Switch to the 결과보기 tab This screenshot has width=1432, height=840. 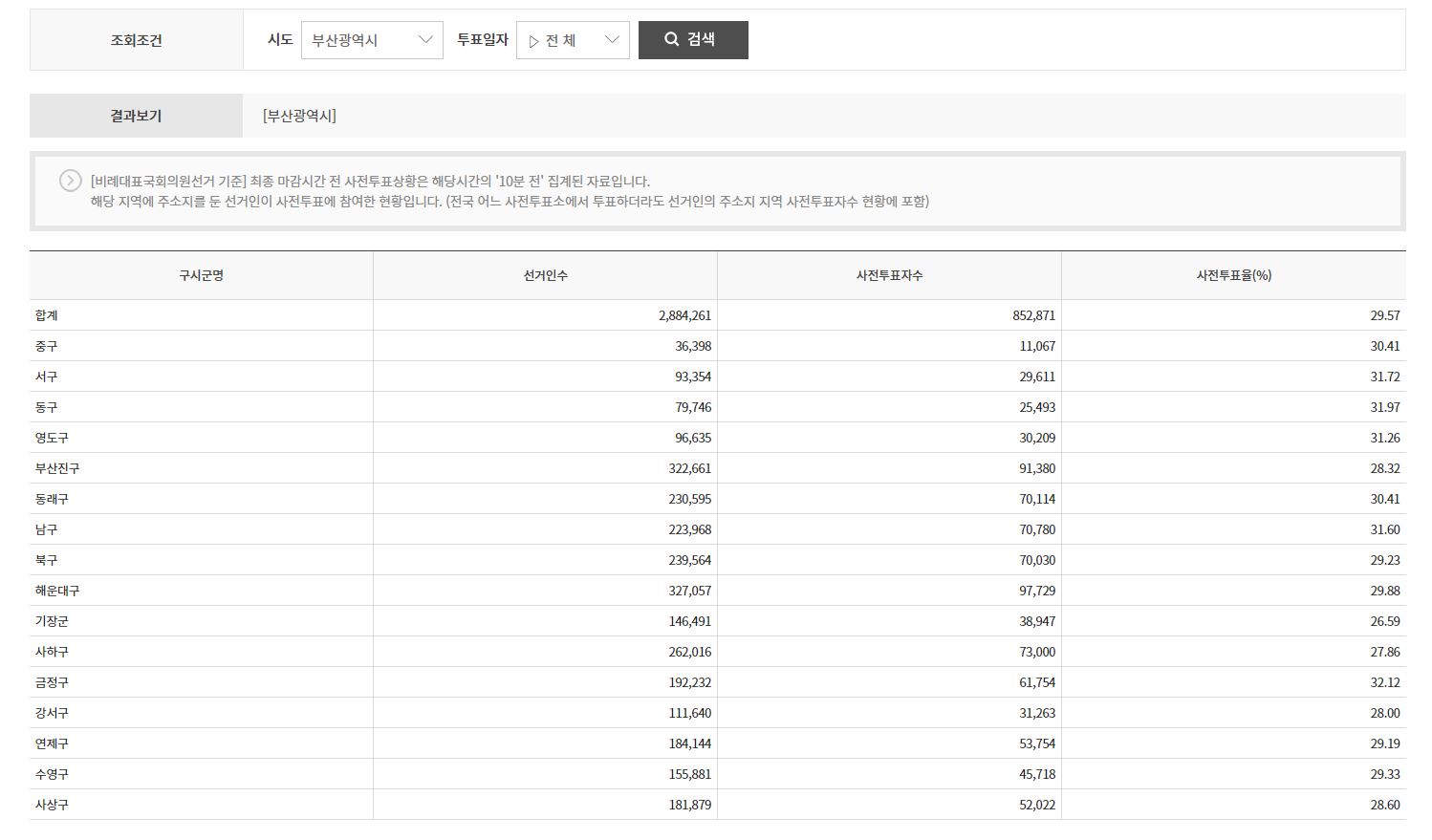[x=135, y=116]
